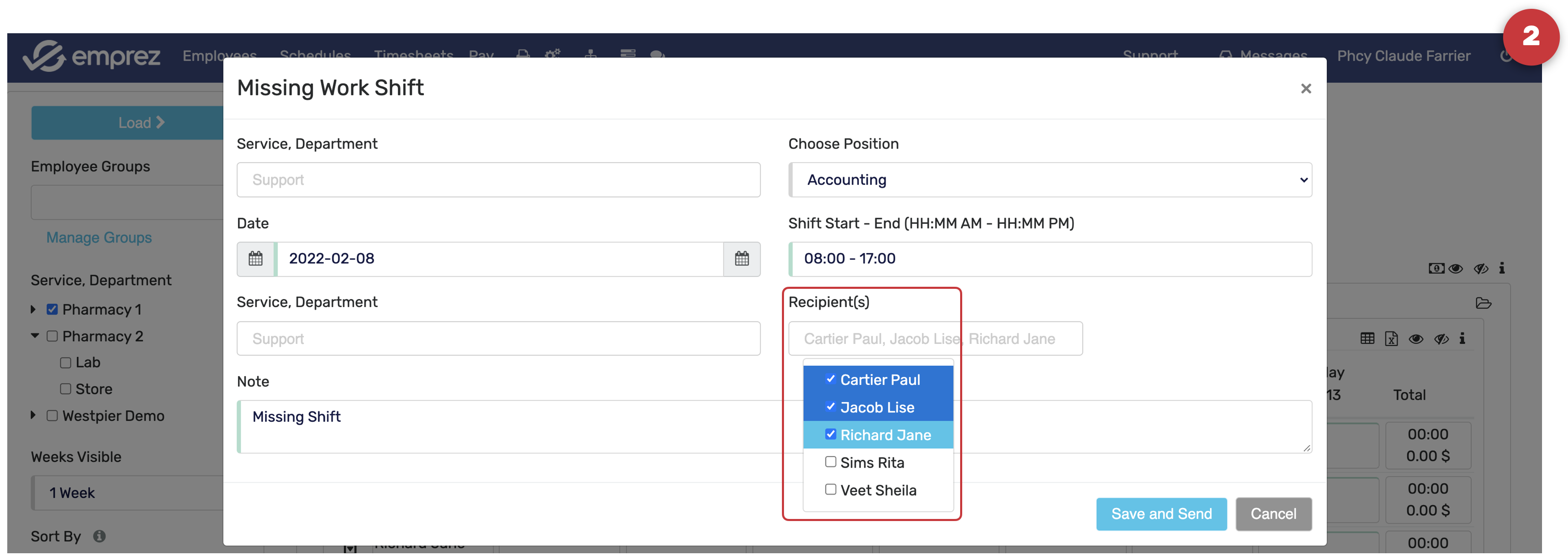Click the eye icon next to the Excel icon
This screenshot has height=560, width=1568.
tap(1416, 339)
